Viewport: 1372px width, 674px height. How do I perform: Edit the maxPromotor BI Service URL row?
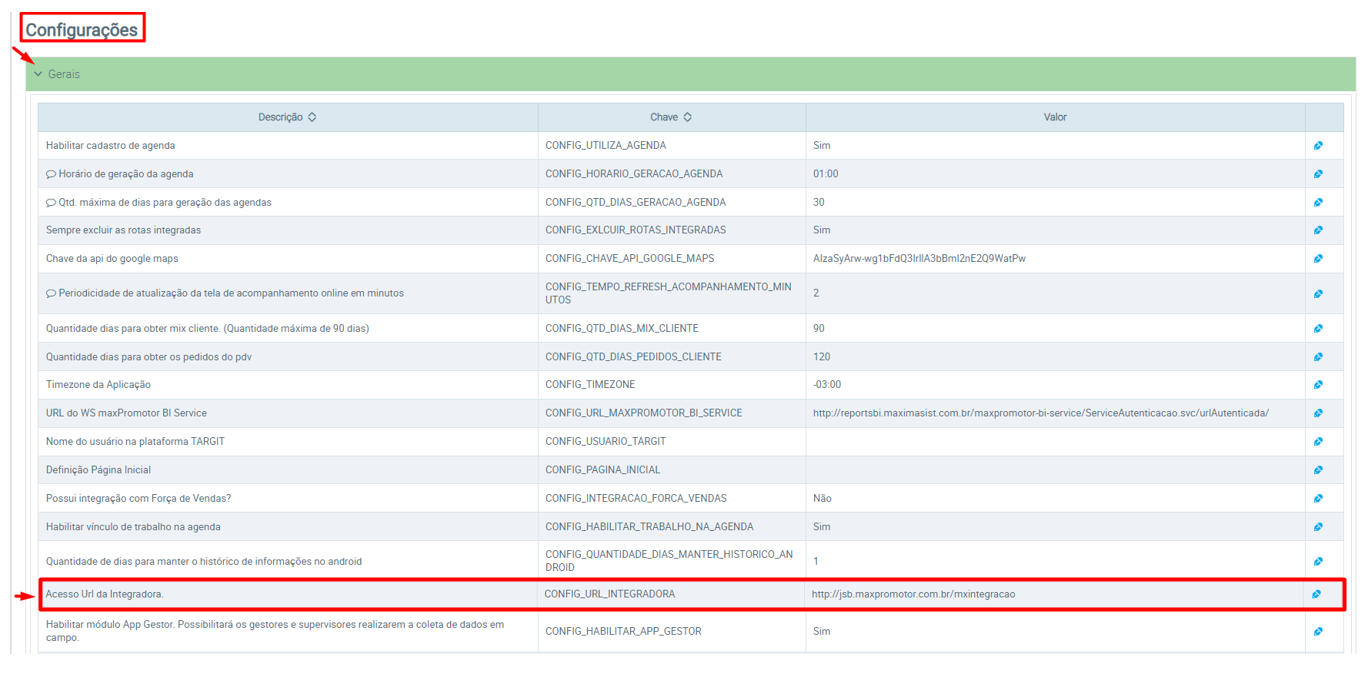coord(1318,413)
